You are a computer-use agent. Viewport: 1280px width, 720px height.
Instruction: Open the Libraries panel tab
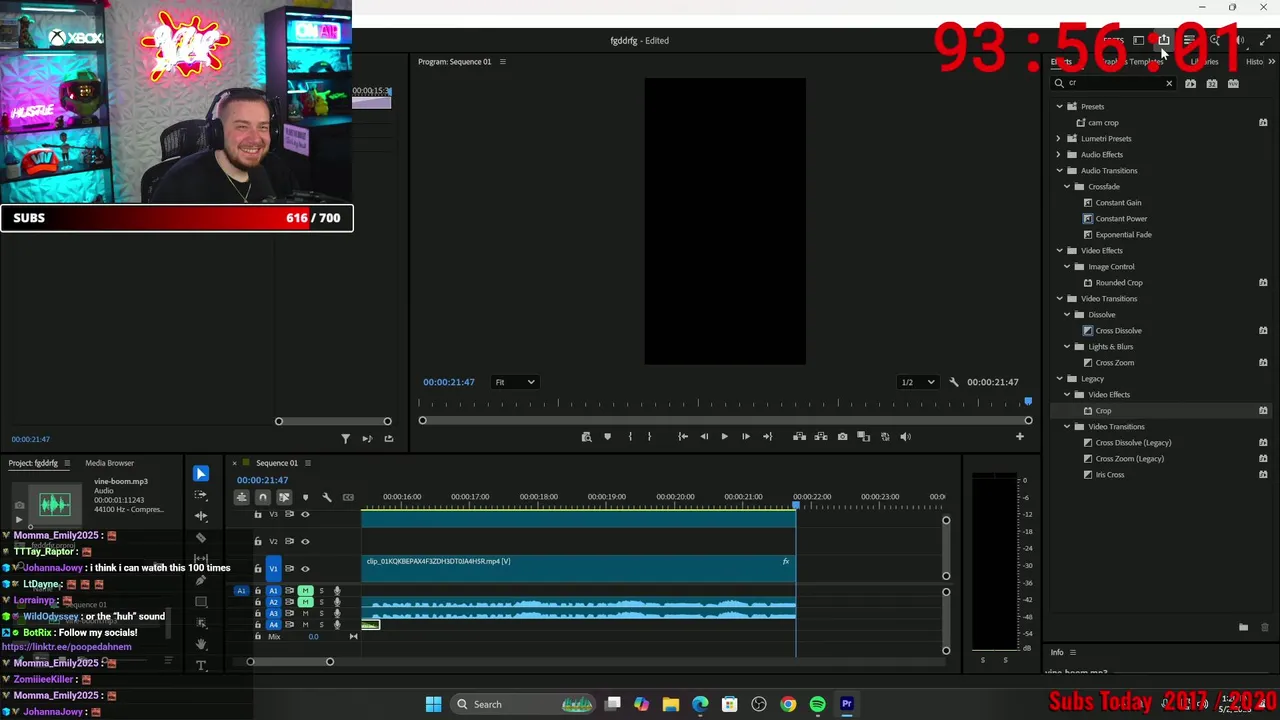coord(1204,62)
